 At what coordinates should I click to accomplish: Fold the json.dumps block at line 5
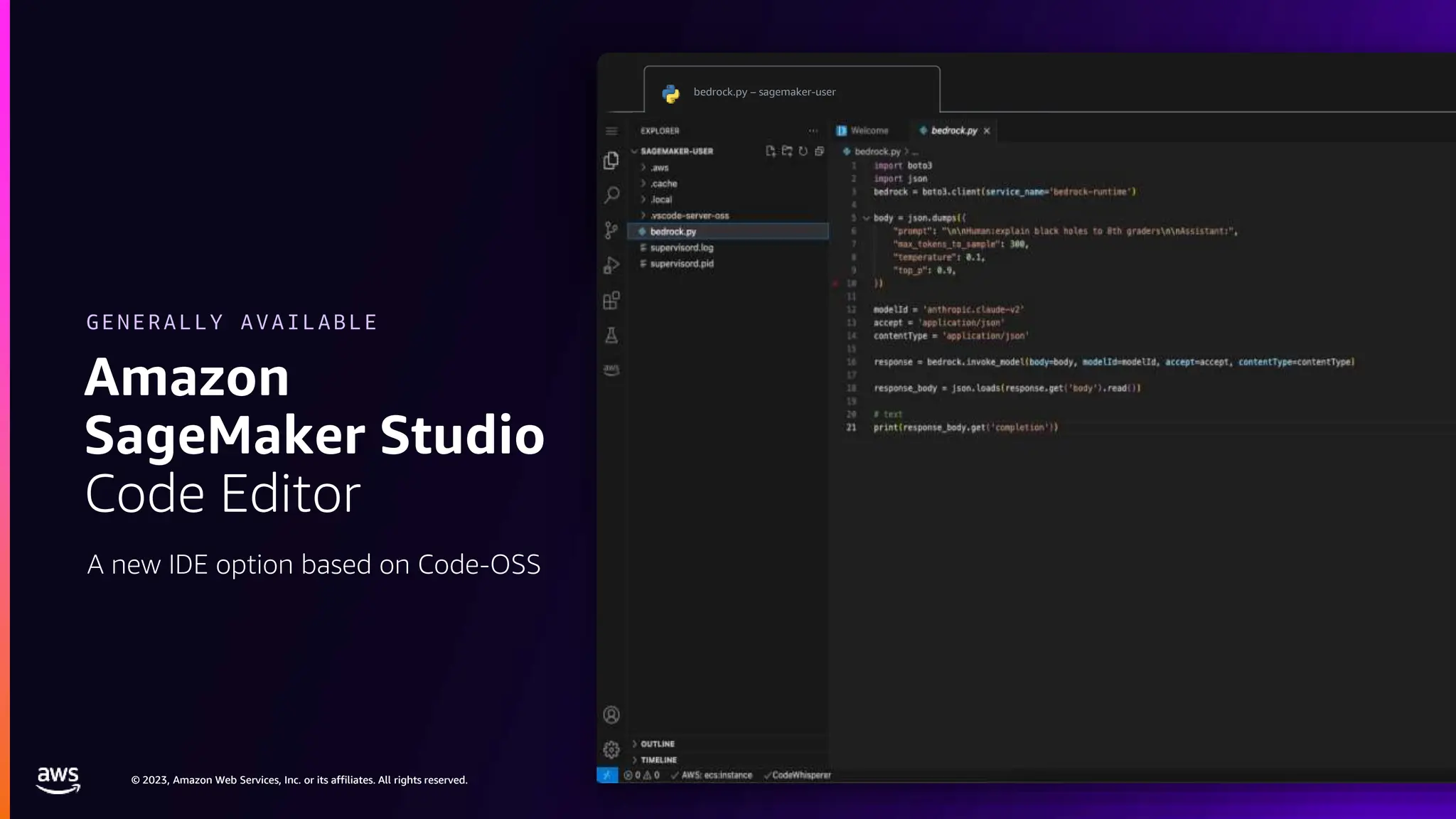click(x=866, y=218)
